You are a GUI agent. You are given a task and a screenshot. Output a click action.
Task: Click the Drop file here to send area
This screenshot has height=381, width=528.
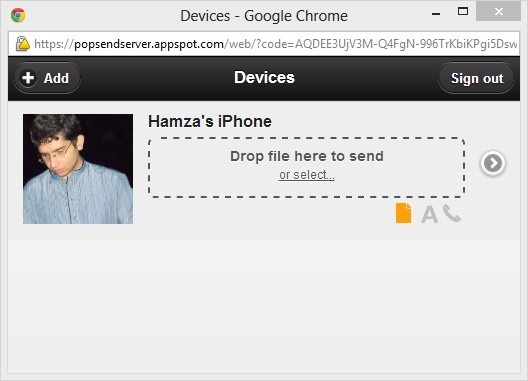306,167
